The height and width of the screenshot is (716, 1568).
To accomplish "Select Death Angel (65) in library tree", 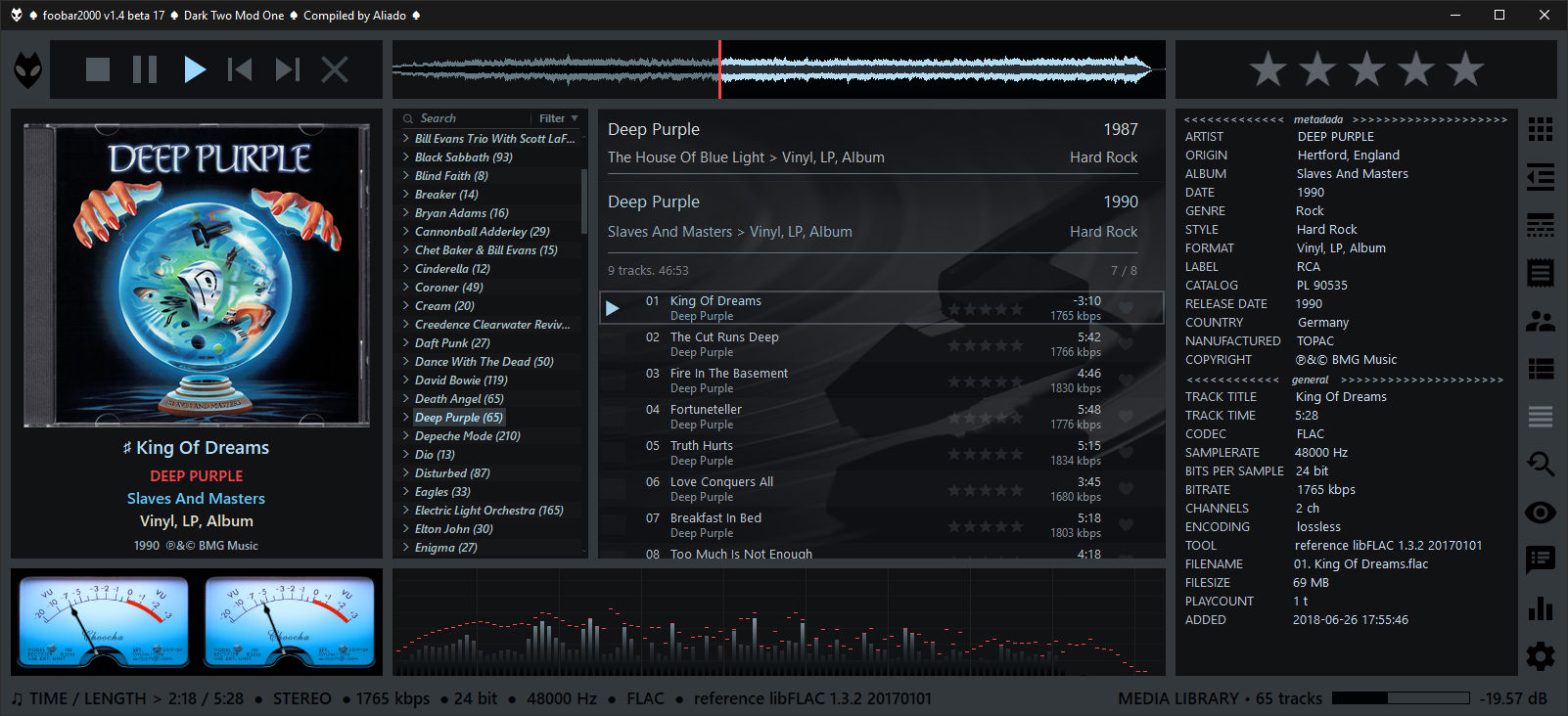I will coord(459,398).
